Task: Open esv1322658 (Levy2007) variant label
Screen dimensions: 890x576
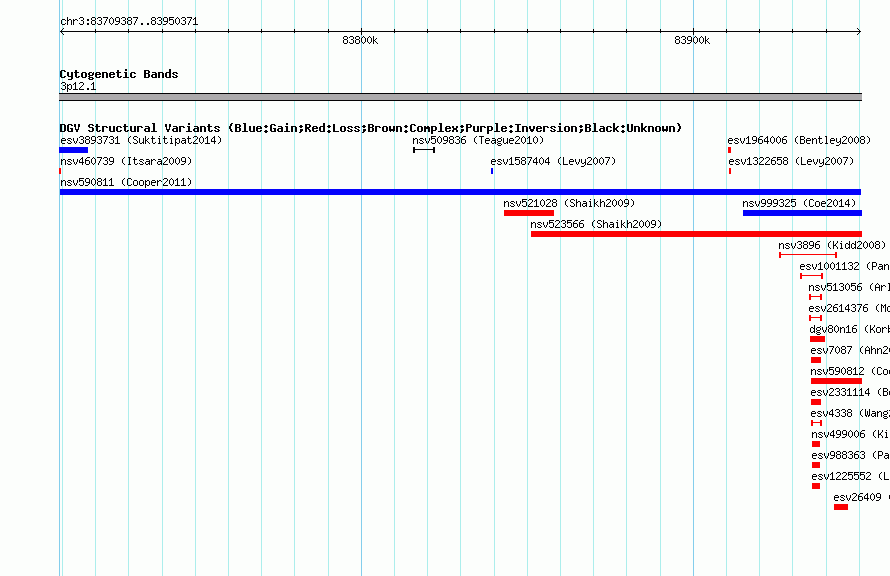Action: coord(791,161)
